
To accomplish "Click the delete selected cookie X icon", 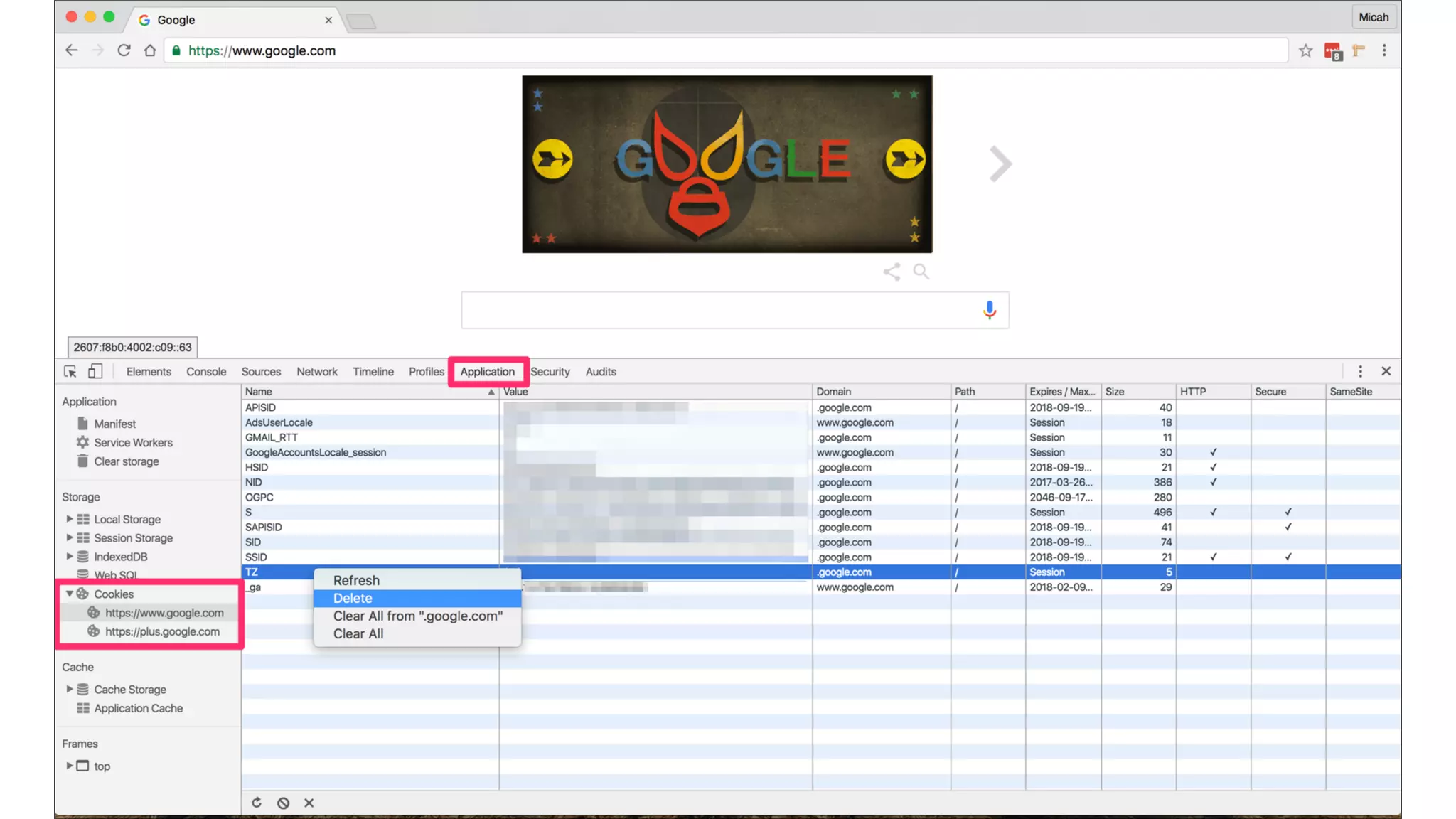I will pos(309,803).
